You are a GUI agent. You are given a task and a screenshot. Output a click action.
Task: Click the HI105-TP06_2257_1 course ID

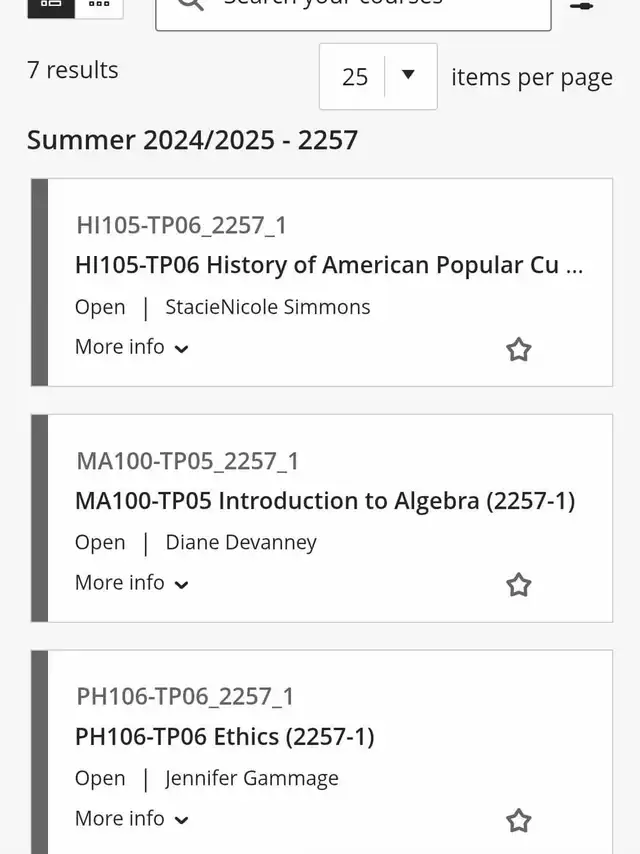[x=181, y=225]
